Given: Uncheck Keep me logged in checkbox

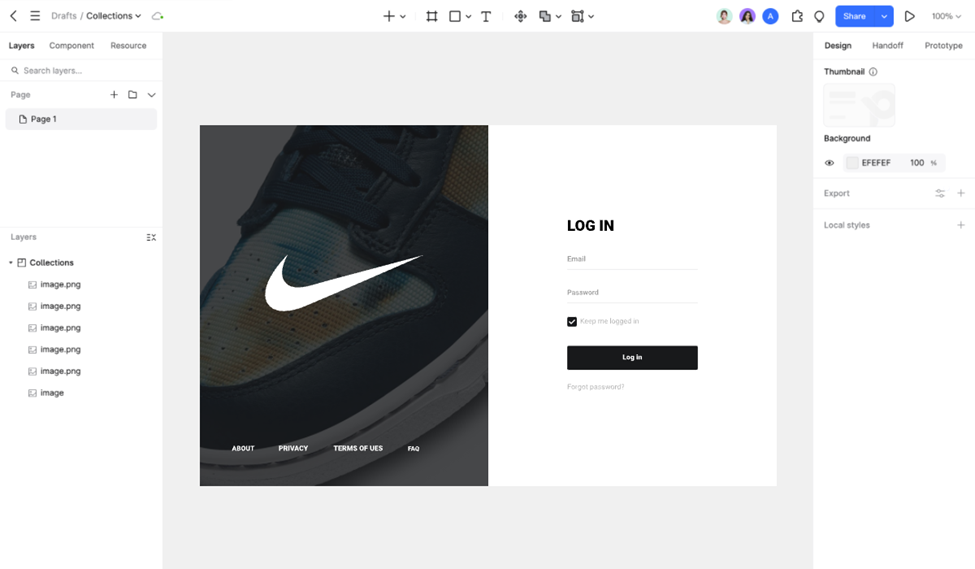Looking at the screenshot, I should 571,322.
